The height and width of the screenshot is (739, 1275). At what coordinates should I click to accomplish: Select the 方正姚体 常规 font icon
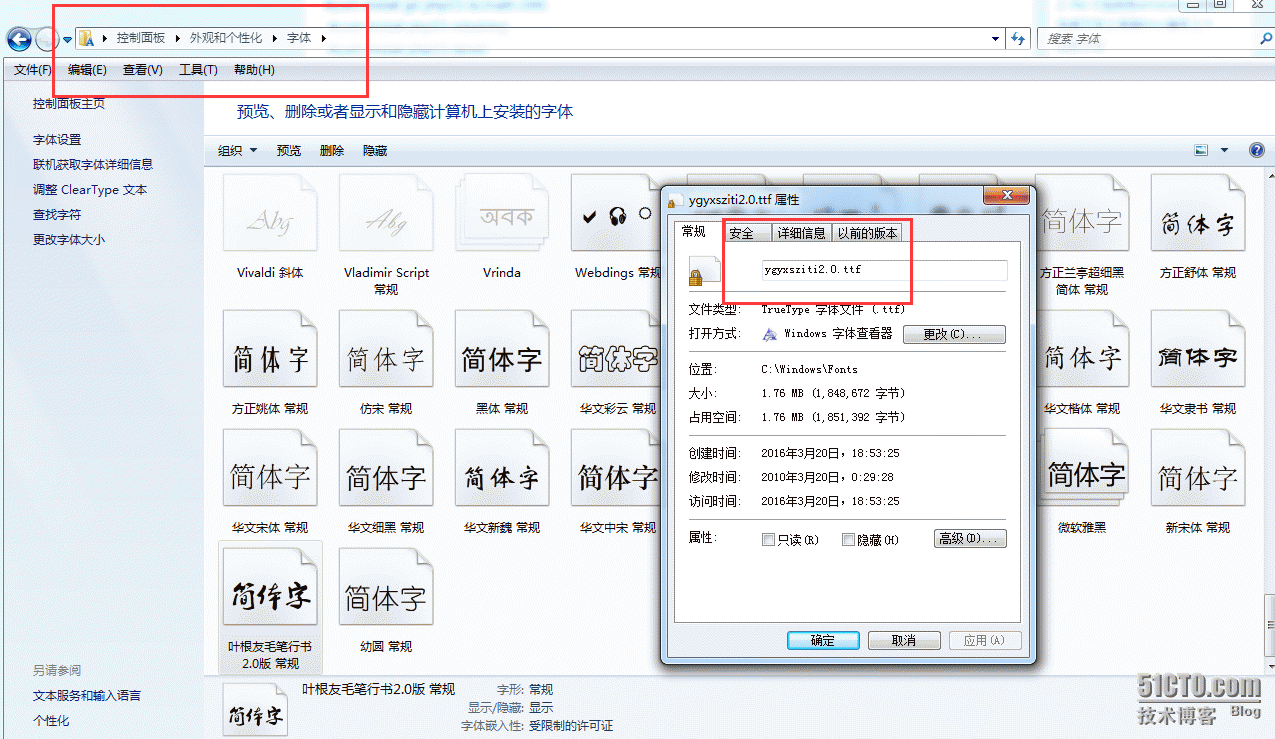270,350
